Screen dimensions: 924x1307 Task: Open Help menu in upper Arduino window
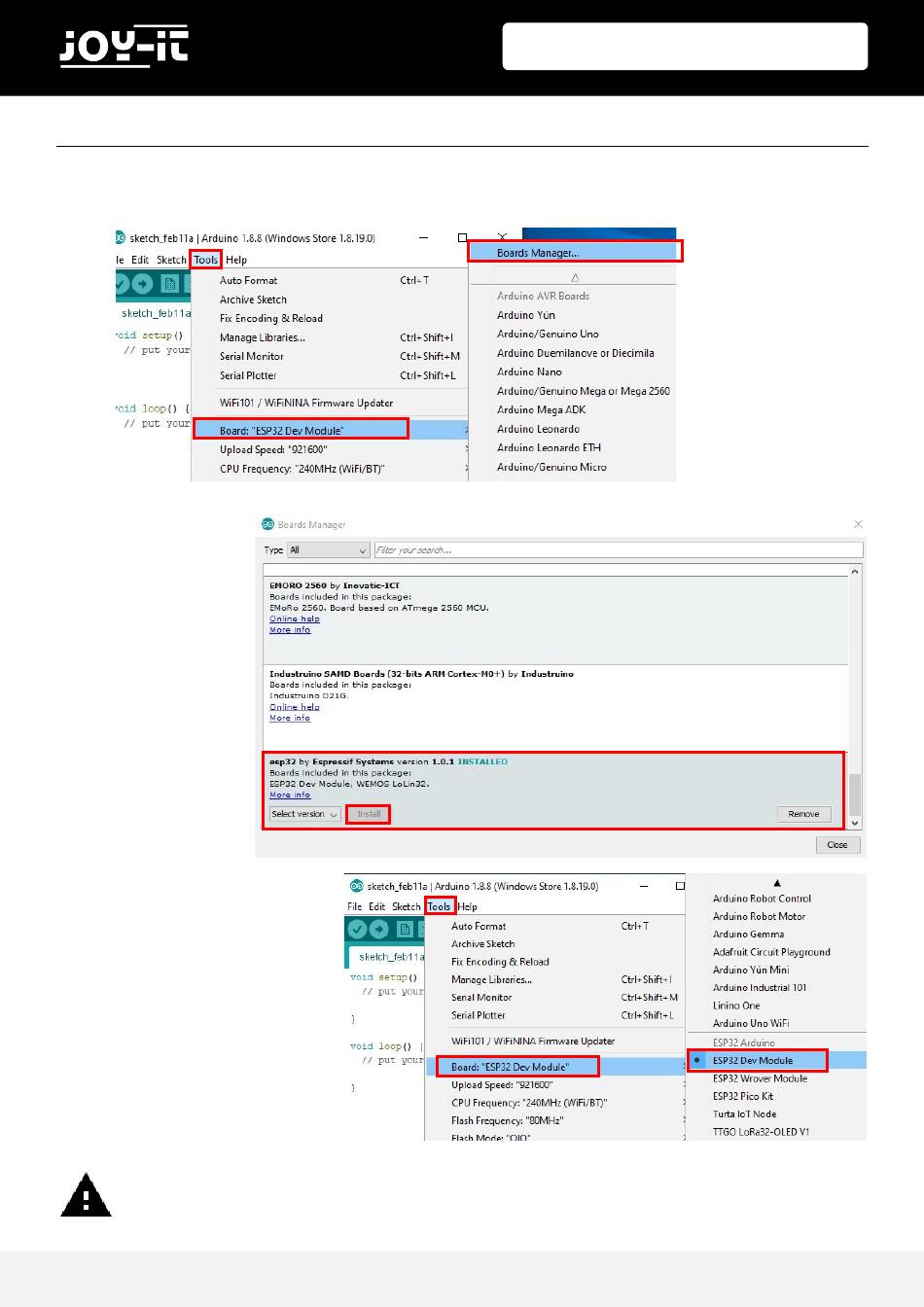point(236,260)
